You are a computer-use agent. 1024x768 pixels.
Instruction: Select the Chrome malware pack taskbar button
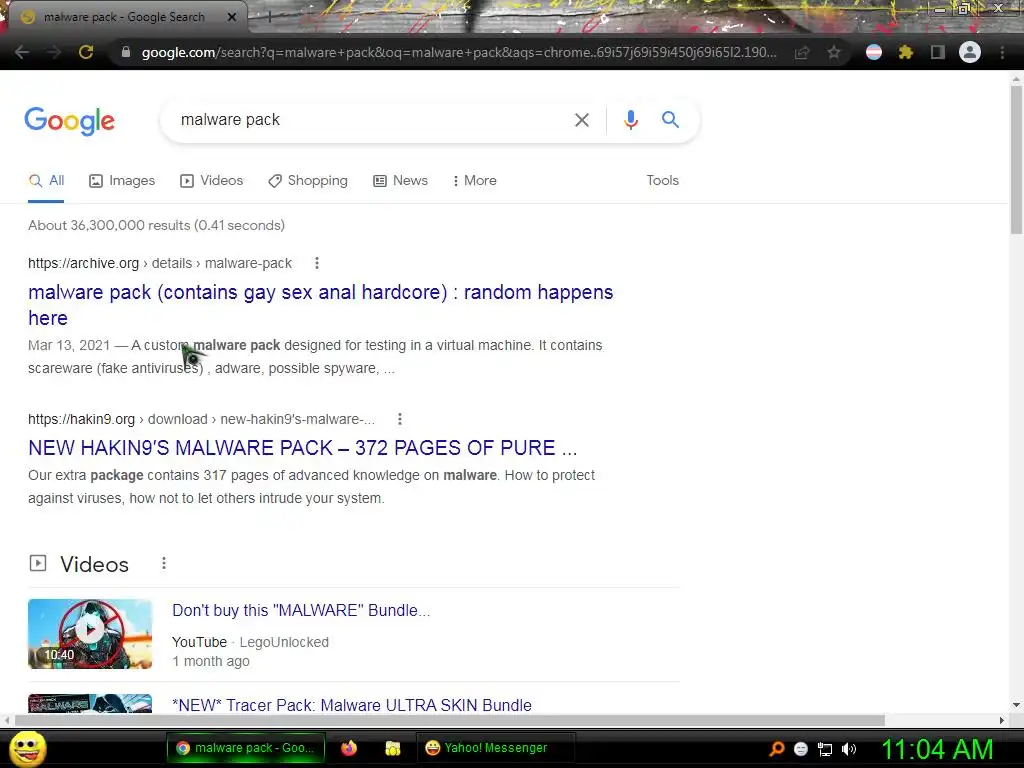[x=246, y=748]
